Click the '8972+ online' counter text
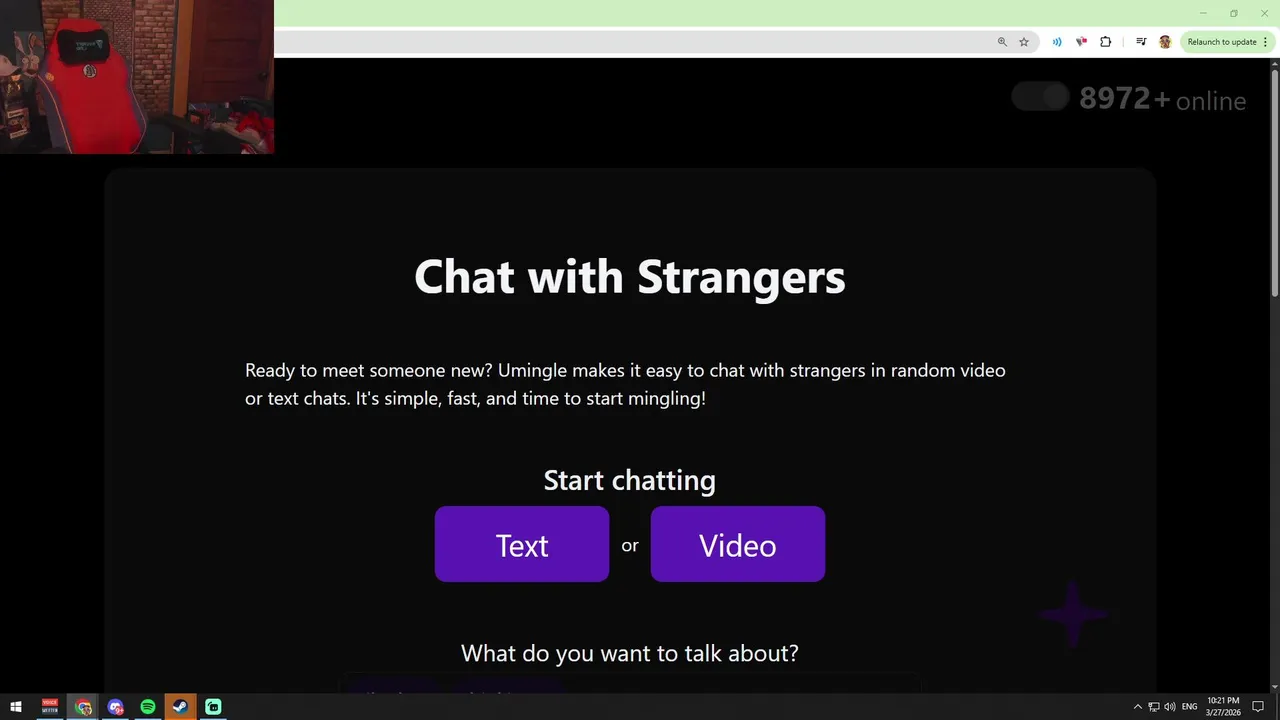This screenshot has width=1280, height=720. (1162, 99)
